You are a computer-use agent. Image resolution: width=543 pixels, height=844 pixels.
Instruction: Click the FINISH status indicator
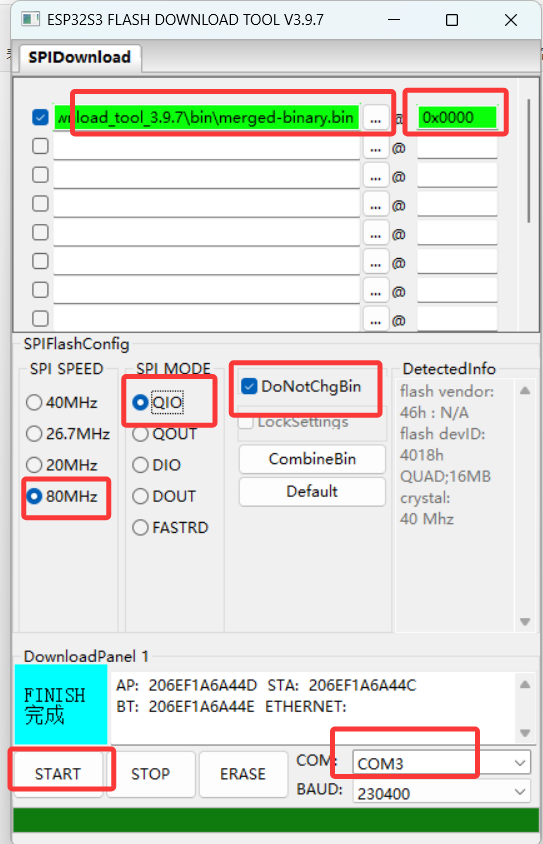(61, 705)
